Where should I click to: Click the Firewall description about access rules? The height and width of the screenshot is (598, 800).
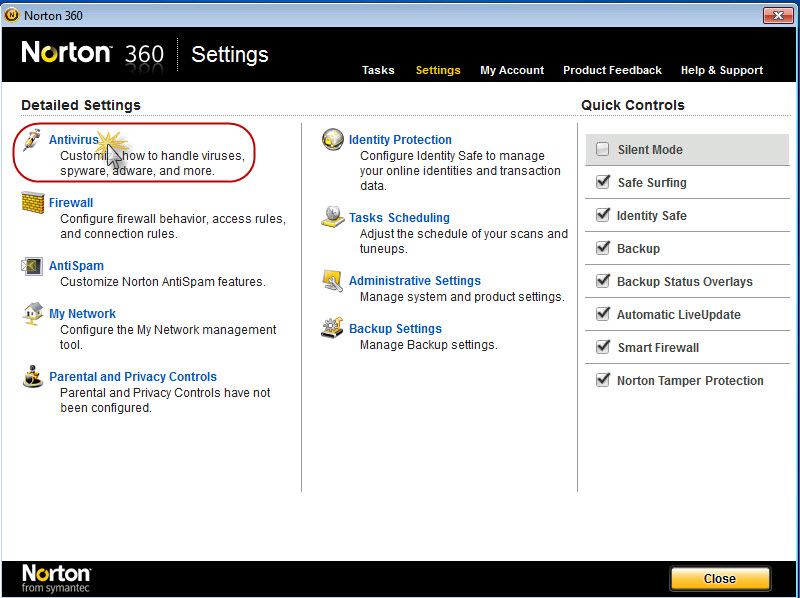[x=173, y=226]
